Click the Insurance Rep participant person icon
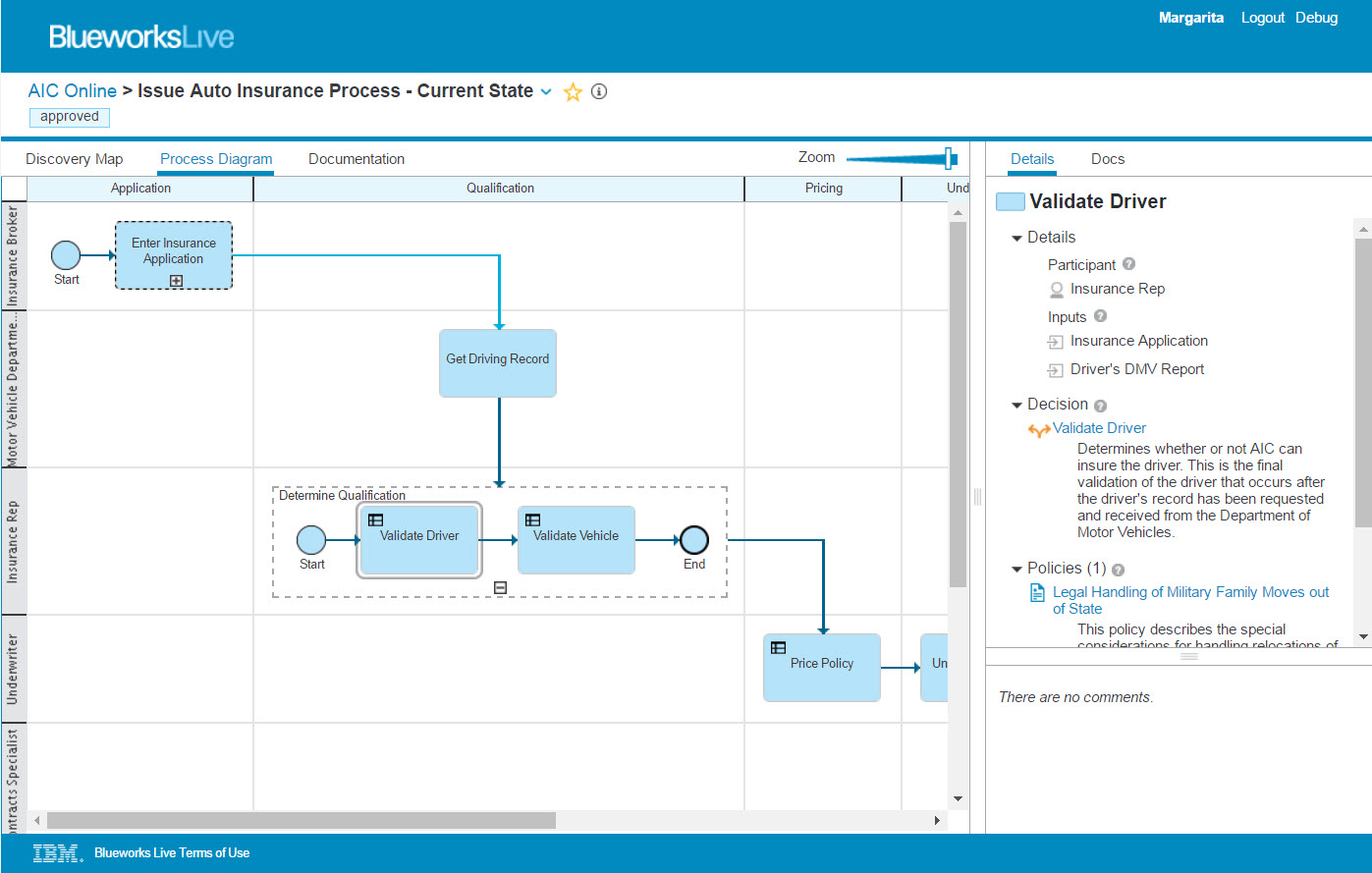Image resolution: width=1372 pixels, height=873 pixels. [1057, 290]
